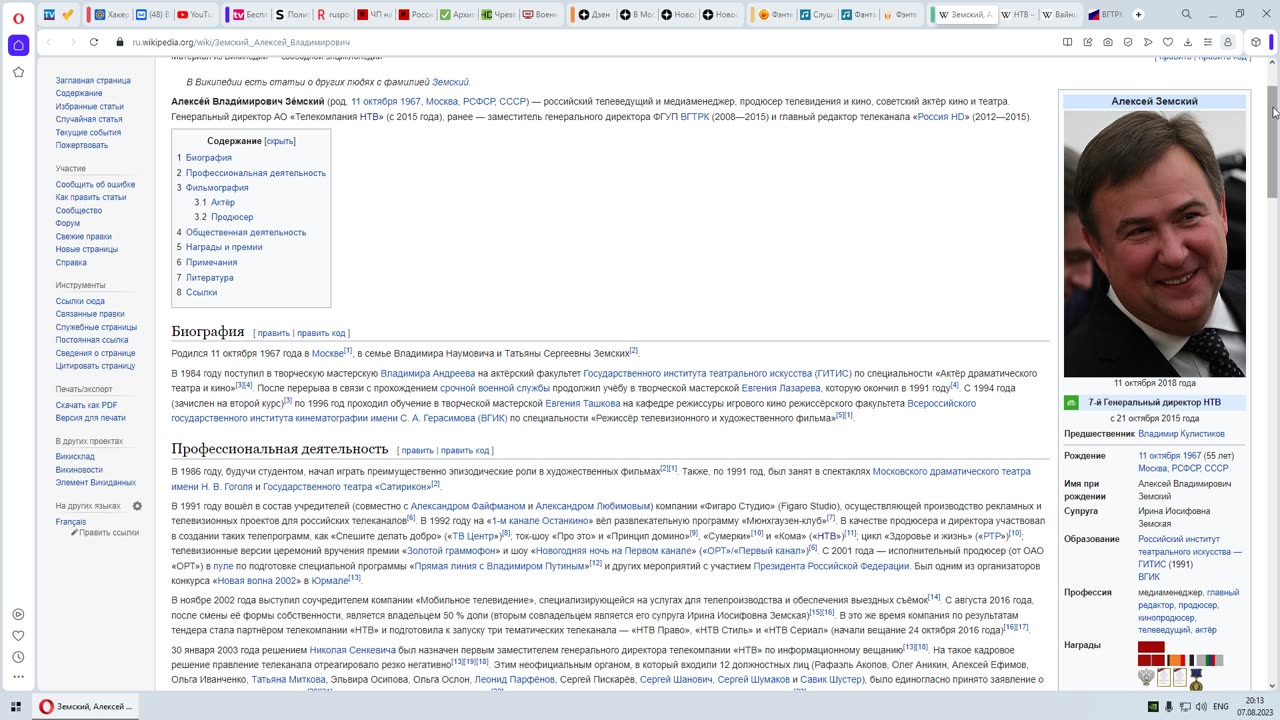Open the Сообщить об ошибке link

point(95,185)
